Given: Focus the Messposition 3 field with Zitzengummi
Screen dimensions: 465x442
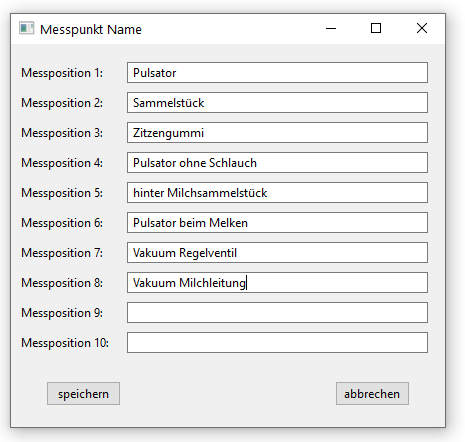Looking at the screenshot, I should coord(277,133).
